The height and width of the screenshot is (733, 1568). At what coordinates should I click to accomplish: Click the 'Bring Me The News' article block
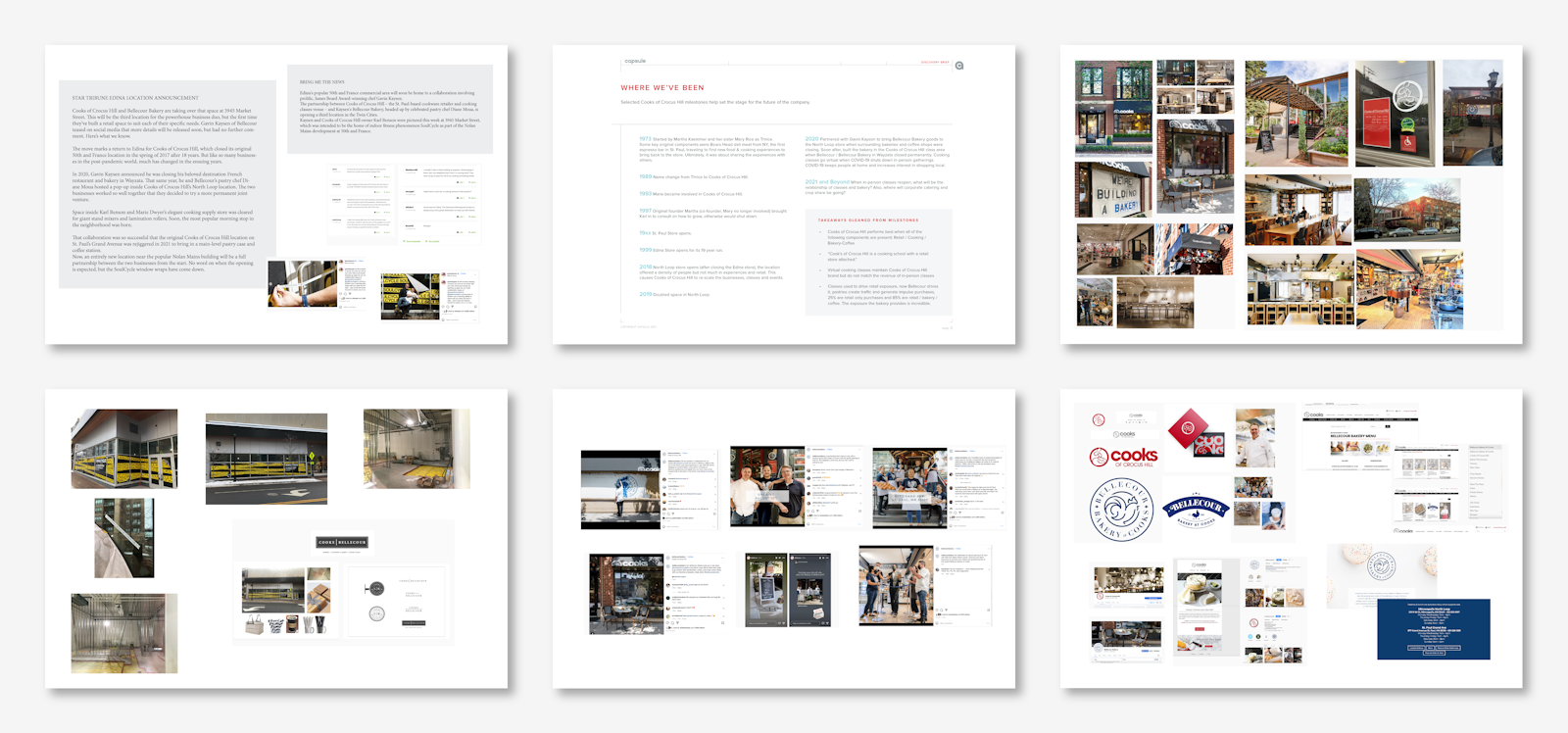(389, 110)
